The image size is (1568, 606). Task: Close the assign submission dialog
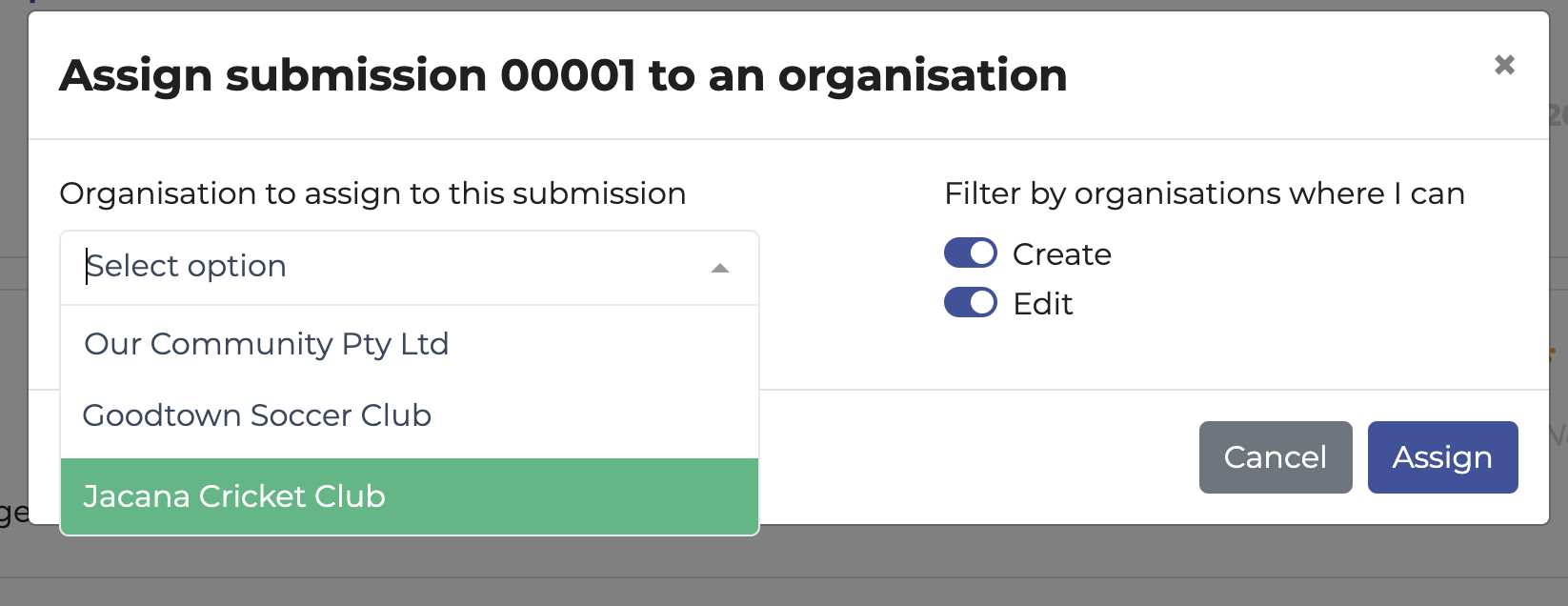tap(1506, 65)
